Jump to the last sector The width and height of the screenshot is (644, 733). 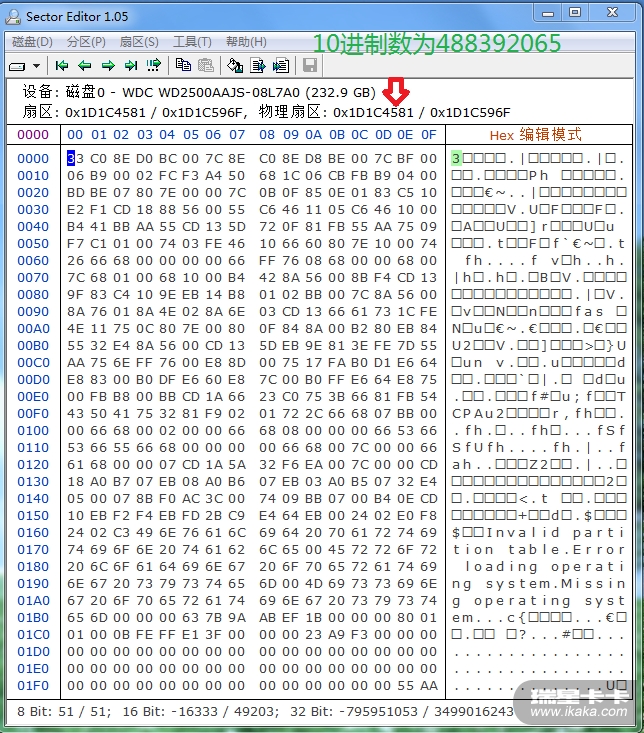tap(131, 65)
